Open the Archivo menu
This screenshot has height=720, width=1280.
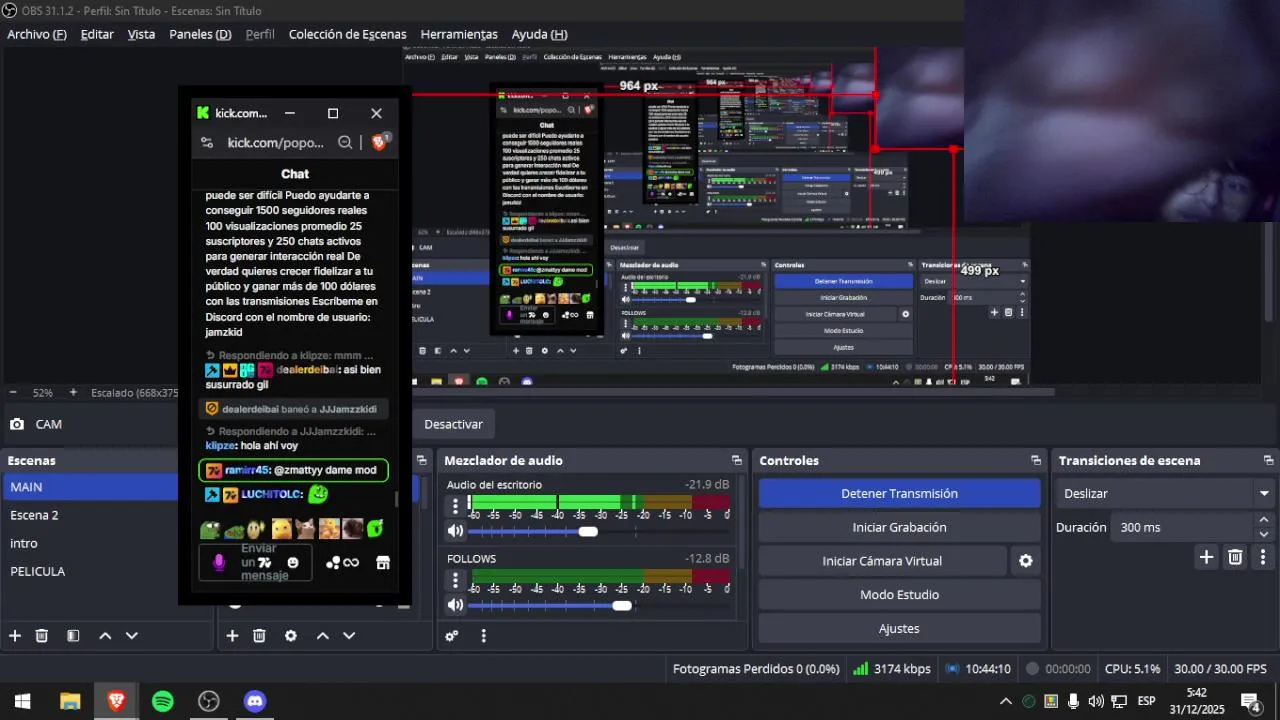point(37,34)
